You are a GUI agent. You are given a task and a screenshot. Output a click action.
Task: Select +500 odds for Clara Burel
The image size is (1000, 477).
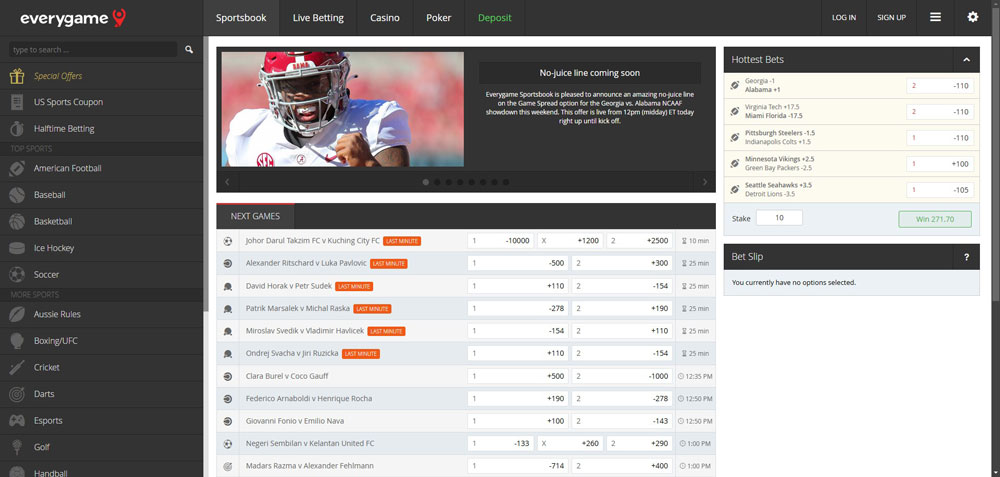[x=518, y=376]
